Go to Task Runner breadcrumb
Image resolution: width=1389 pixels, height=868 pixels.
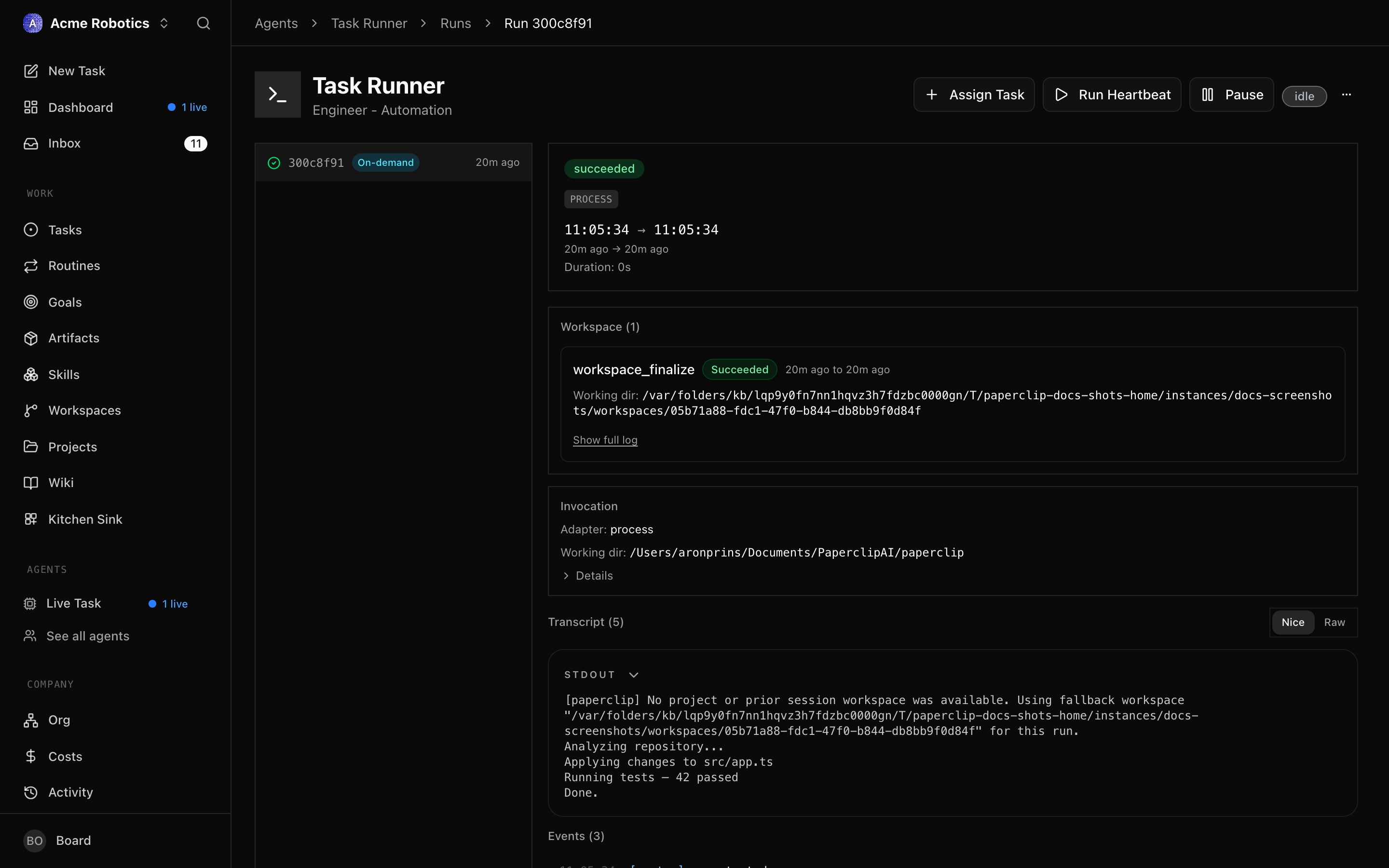(x=369, y=23)
